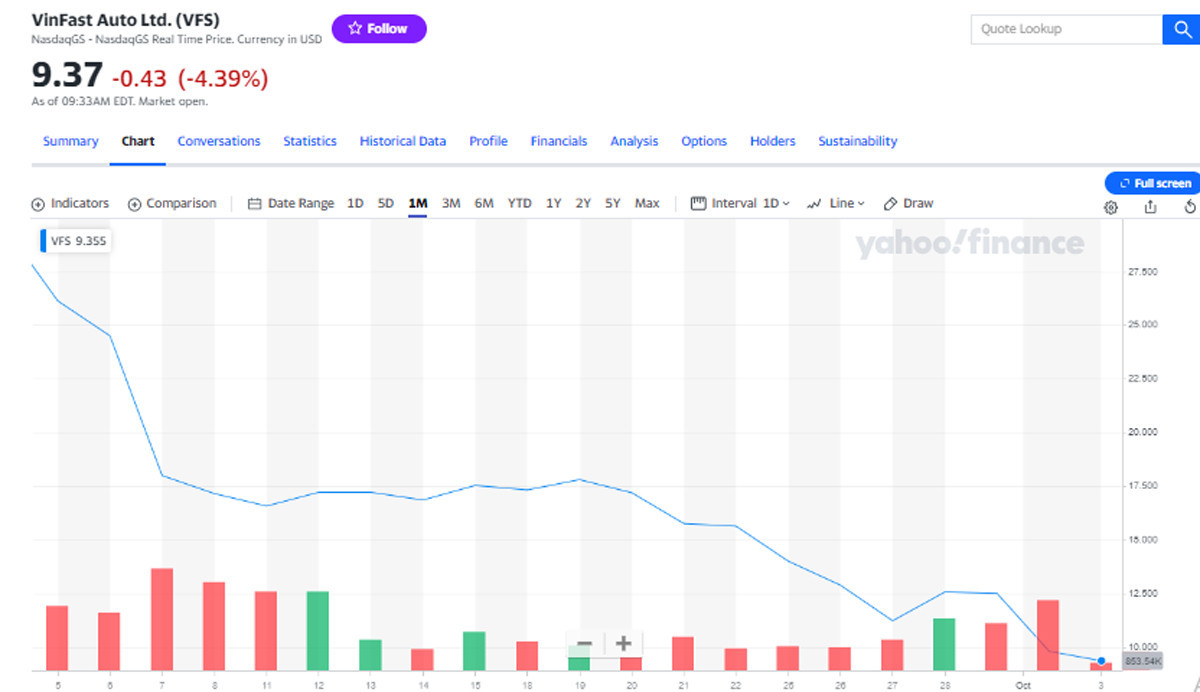Zoom in using the plus button

623,644
